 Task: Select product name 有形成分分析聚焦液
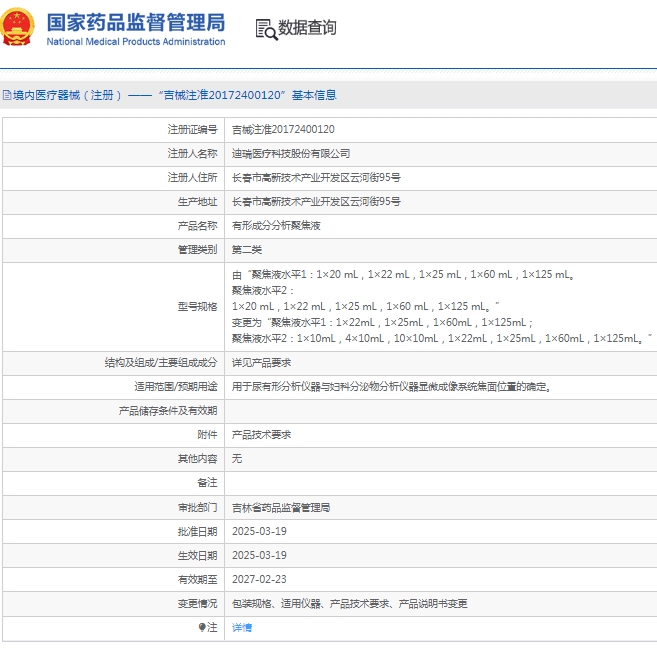point(276,226)
